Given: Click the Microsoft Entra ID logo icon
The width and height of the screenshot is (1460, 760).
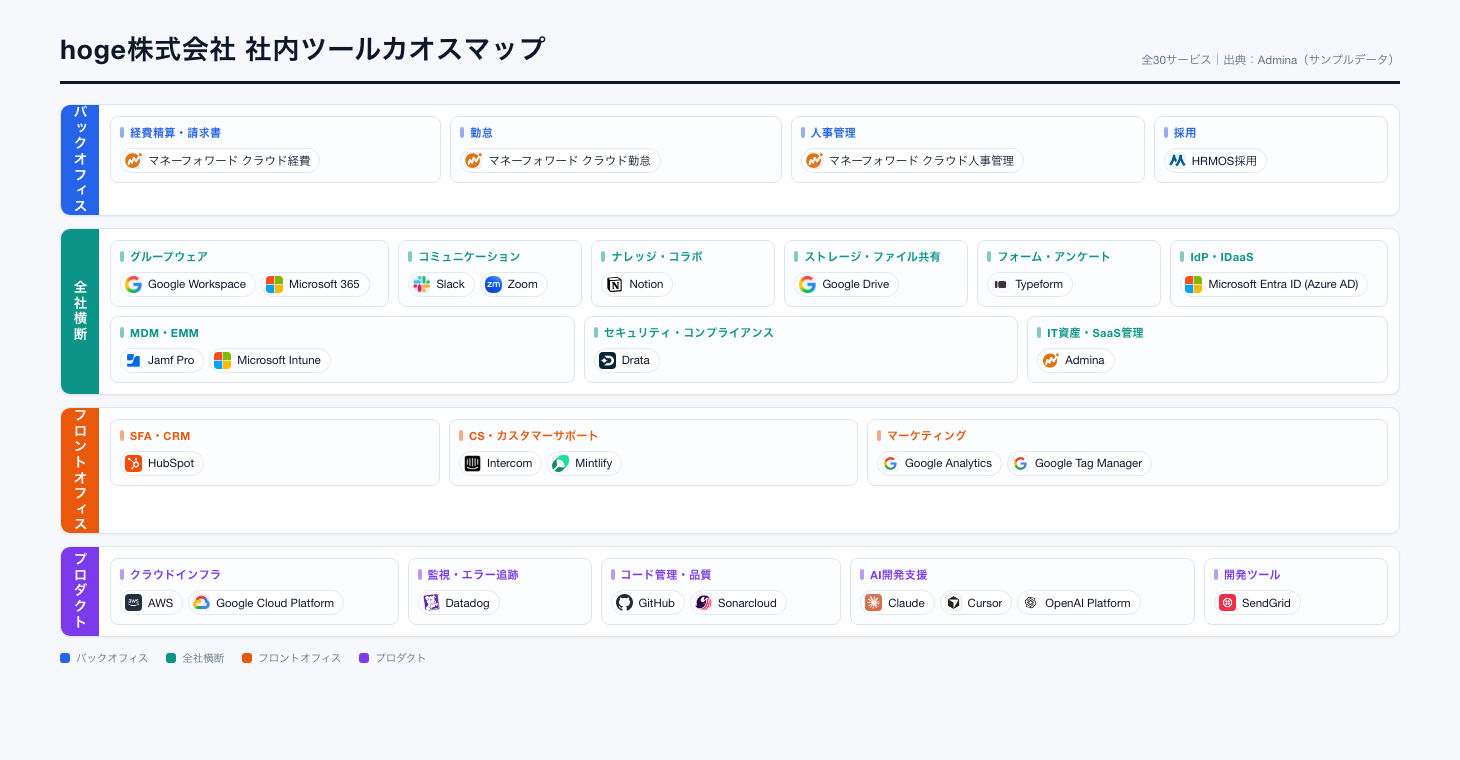Looking at the screenshot, I should (1194, 284).
